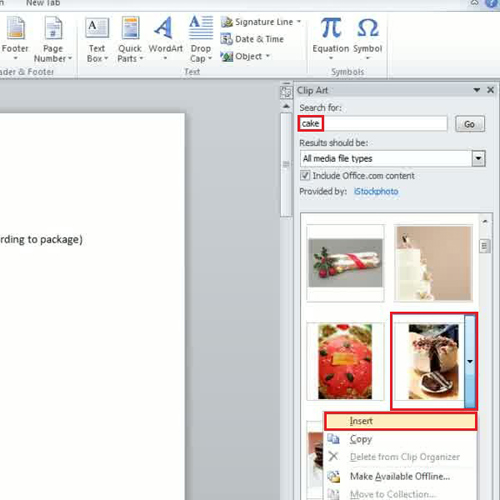The width and height of the screenshot is (500, 500).
Task: Open the chocolate cake clip dropdown arrow
Action: tap(470, 361)
